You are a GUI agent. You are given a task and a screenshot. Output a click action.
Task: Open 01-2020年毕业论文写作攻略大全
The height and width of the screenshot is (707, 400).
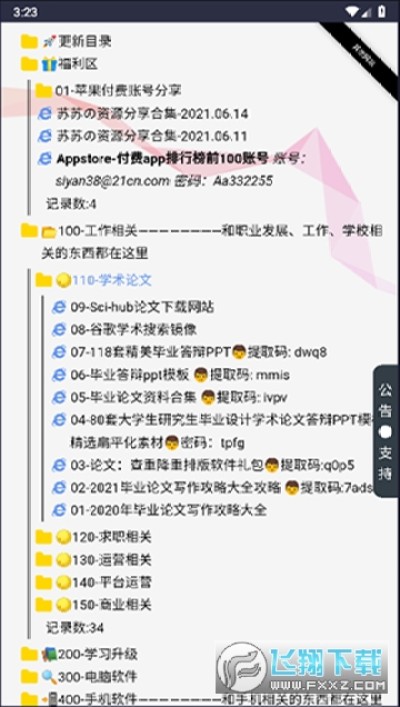pyautogui.click(x=168, y=510)
